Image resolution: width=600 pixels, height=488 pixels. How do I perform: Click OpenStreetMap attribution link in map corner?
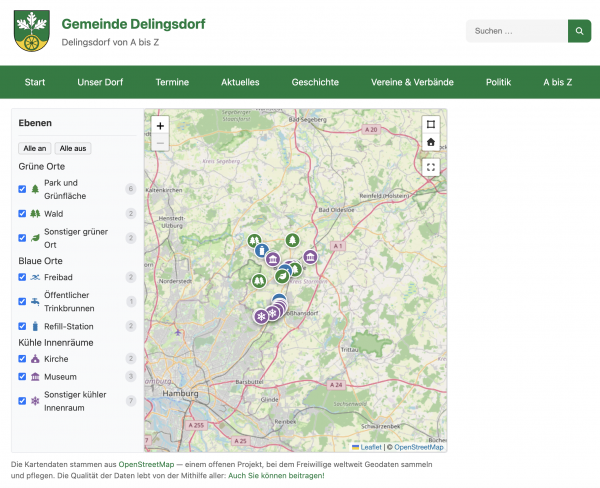click(419, 447)
